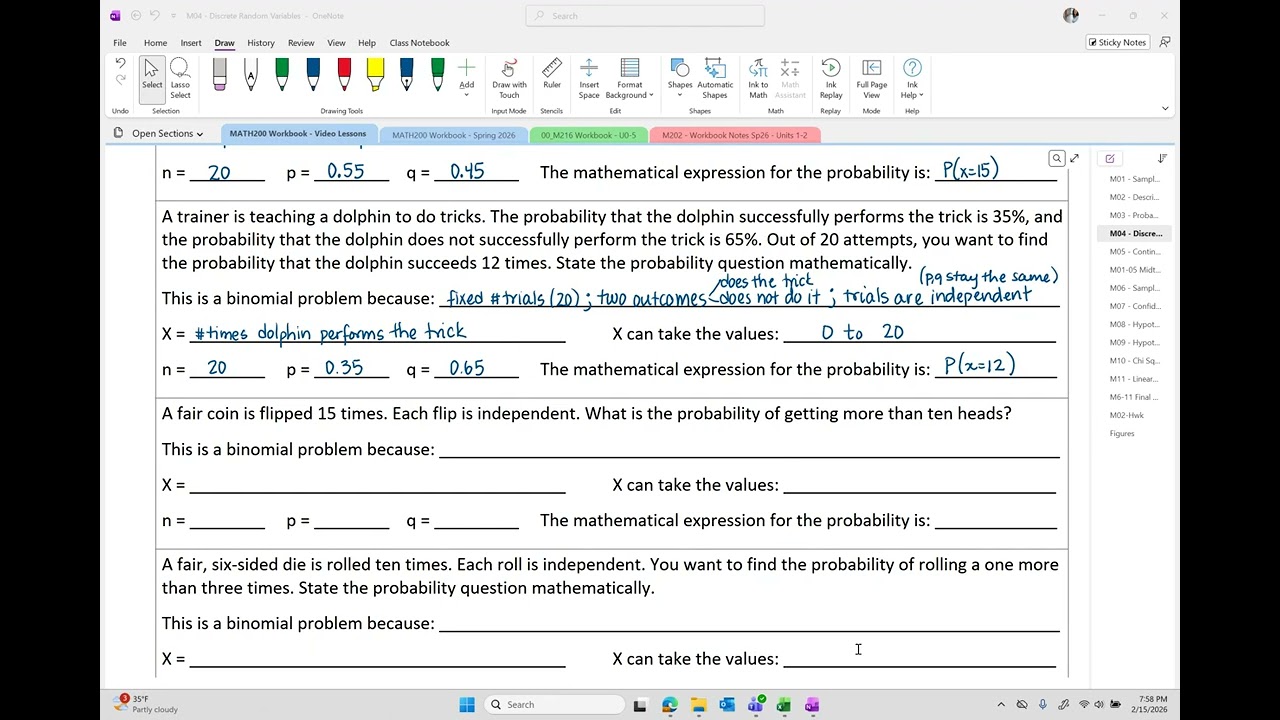Open the Review ribbon tab

click(x=301, y=43)
